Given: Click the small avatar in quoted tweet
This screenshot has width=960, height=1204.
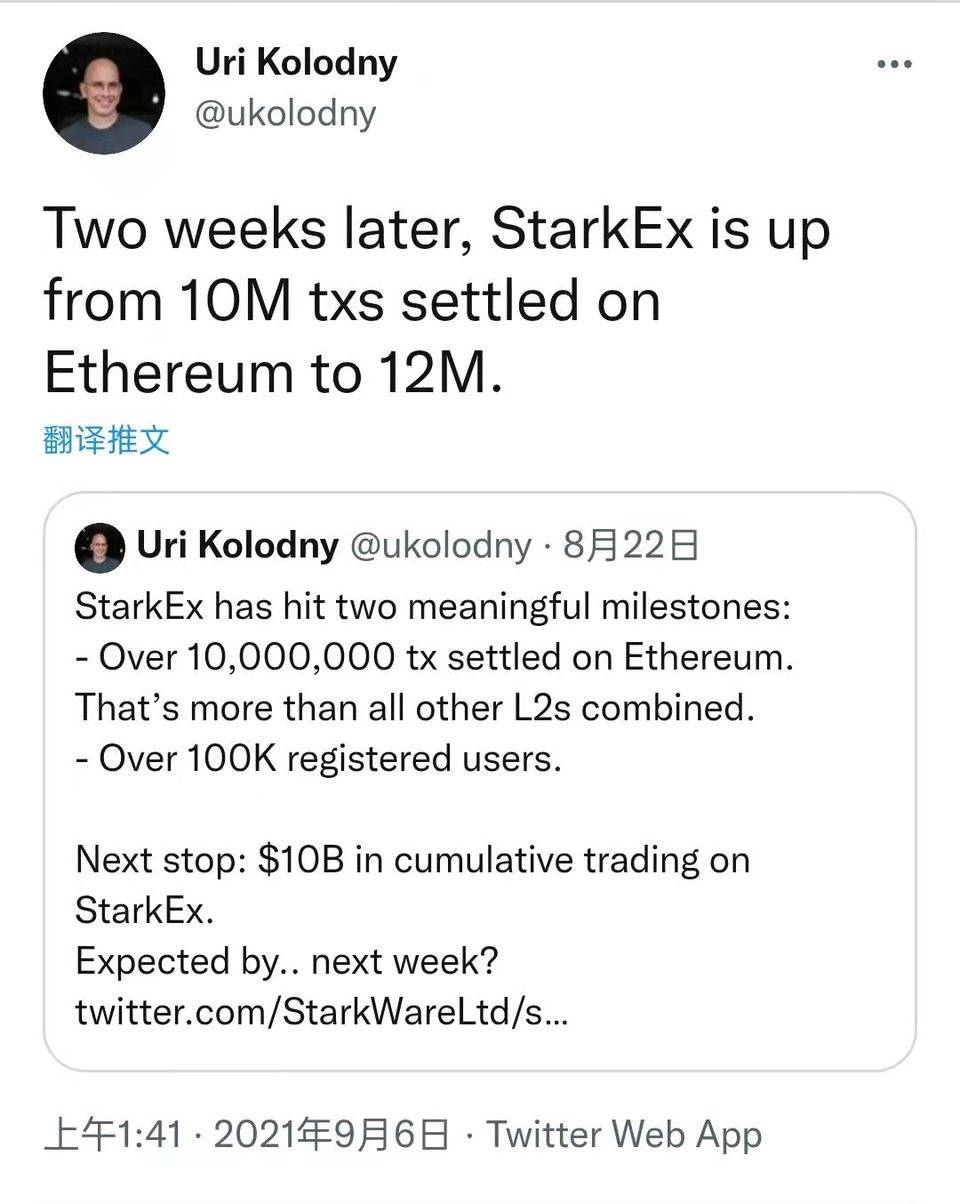Looking at the screenshot, I should point(100,547).
